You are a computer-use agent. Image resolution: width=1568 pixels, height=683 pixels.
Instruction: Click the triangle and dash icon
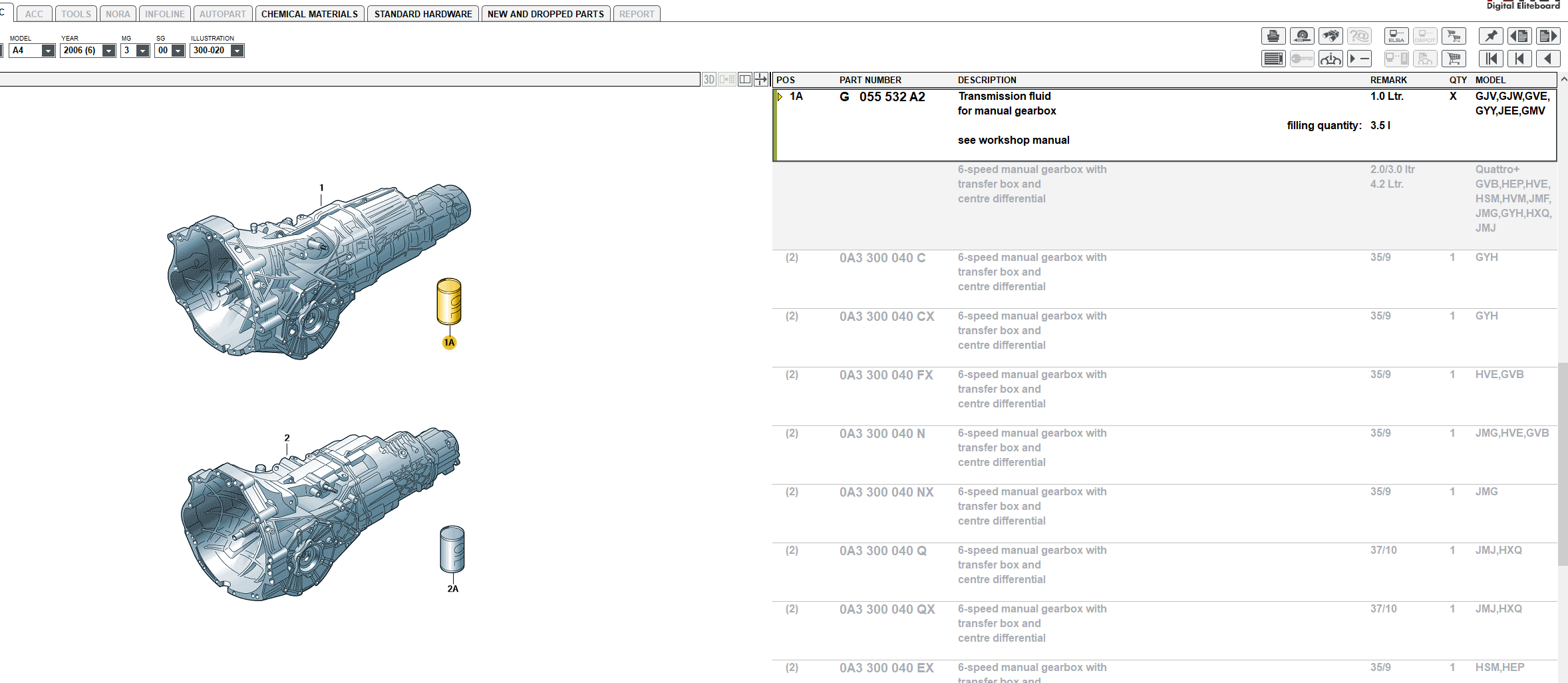pos(1359,59)
